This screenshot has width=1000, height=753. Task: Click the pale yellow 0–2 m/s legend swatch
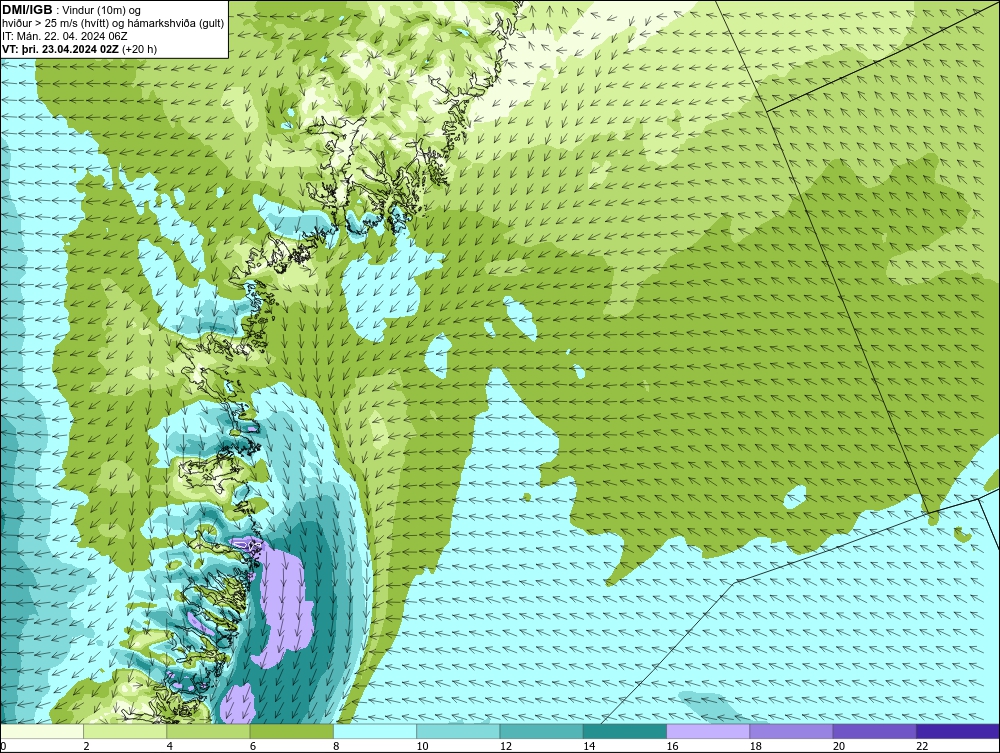41,731
